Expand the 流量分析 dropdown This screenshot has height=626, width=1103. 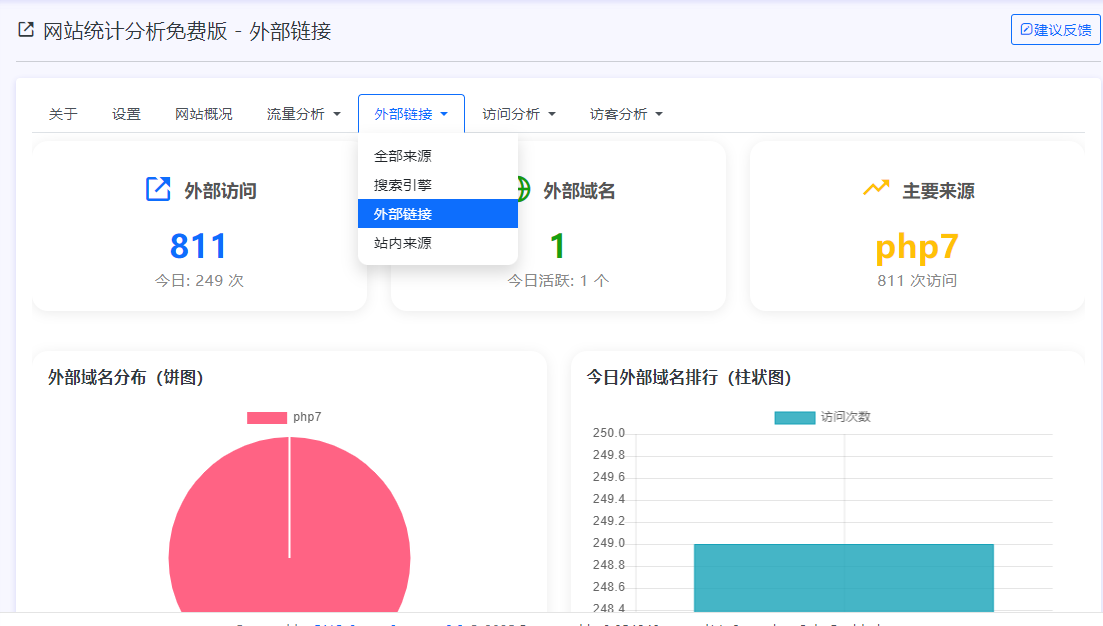point(303,114)
